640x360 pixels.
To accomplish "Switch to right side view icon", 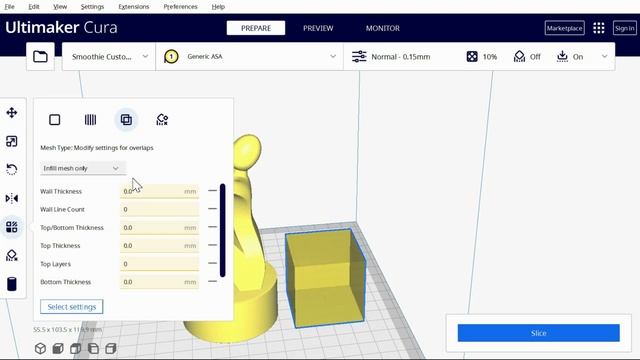I will [111, 349].
